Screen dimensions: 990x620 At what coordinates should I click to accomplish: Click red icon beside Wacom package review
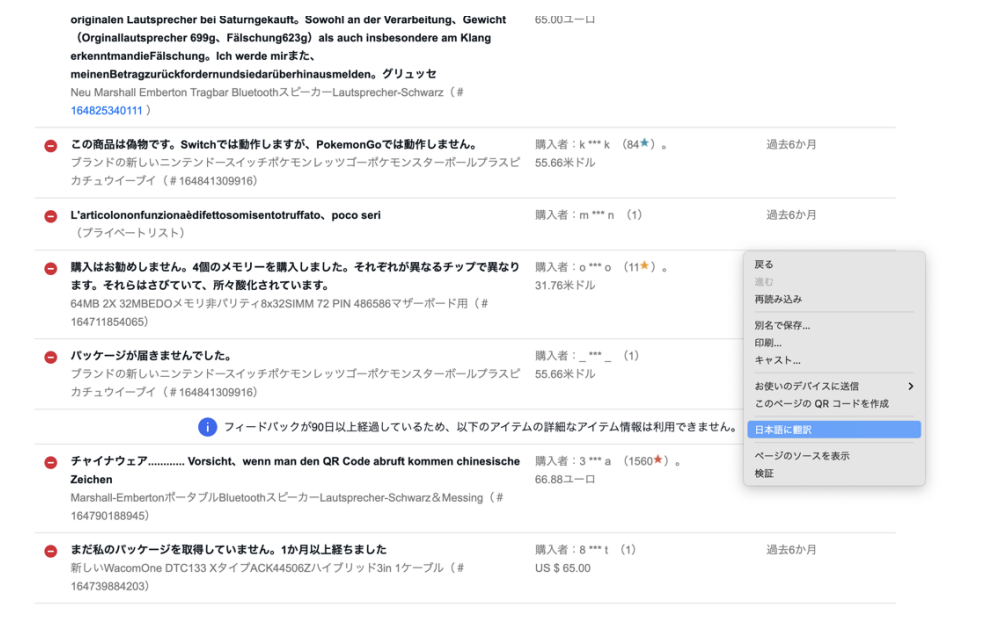pos(50,551)
